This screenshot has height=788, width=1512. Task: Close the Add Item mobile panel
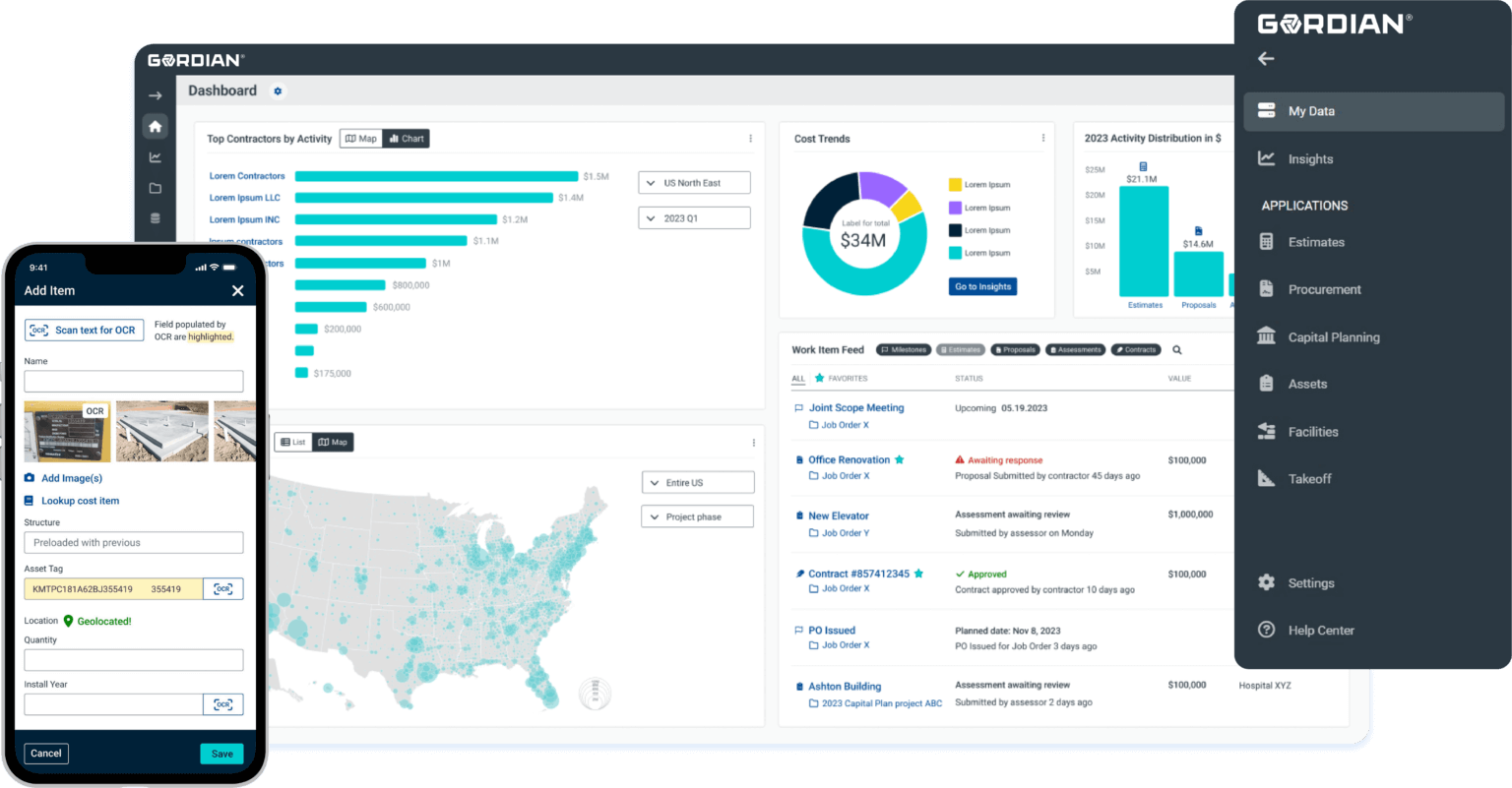237,291
